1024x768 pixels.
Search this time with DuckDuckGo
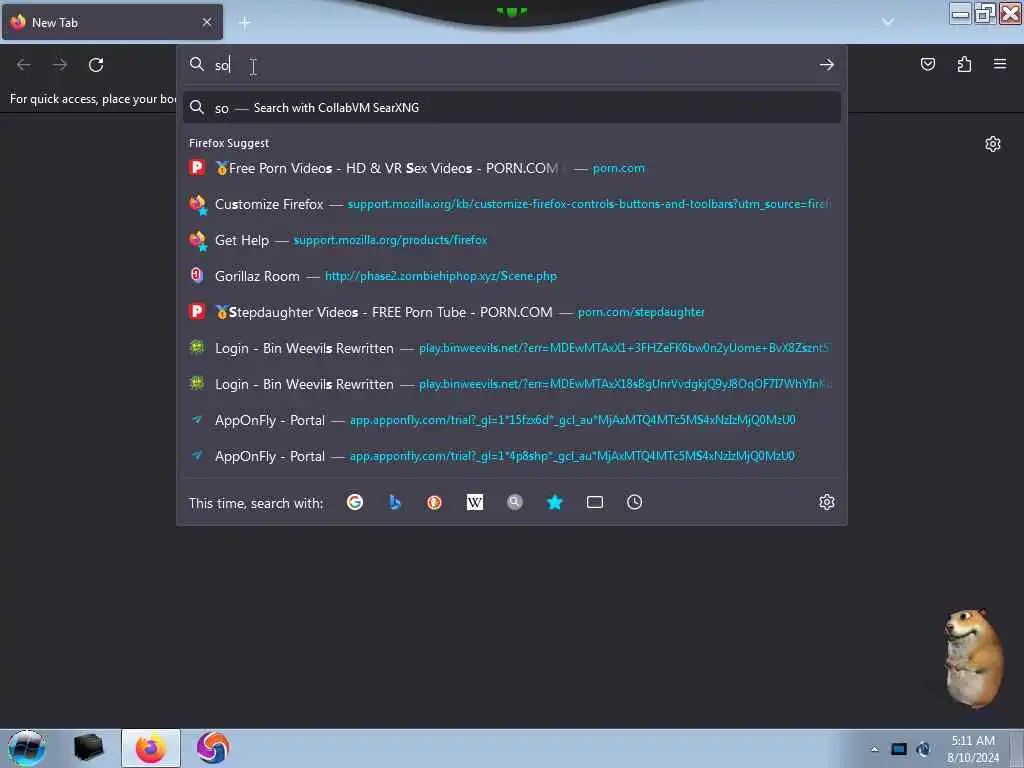click(434, 502)
